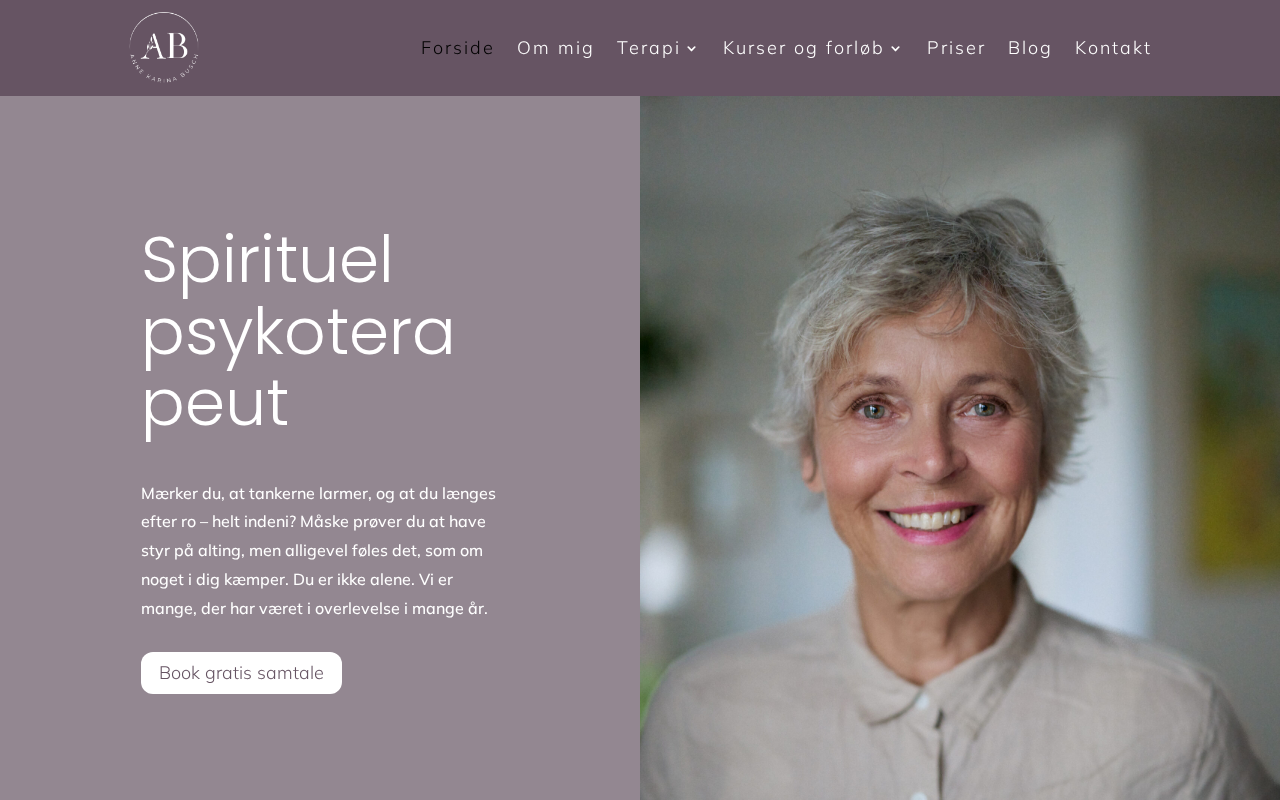
Task: Click the AB circular logo
Action: click(164, 47)
